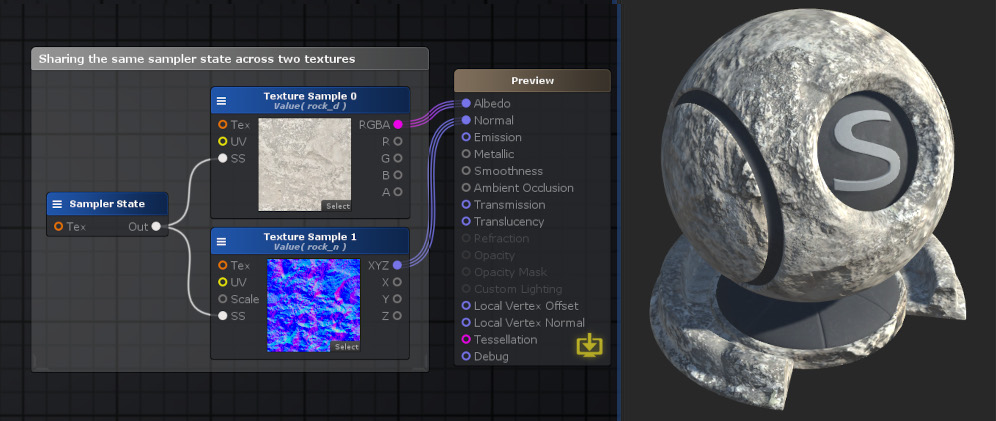
Task: Click the SS input port on Texture Sample 0
Action: pos(222,159)
